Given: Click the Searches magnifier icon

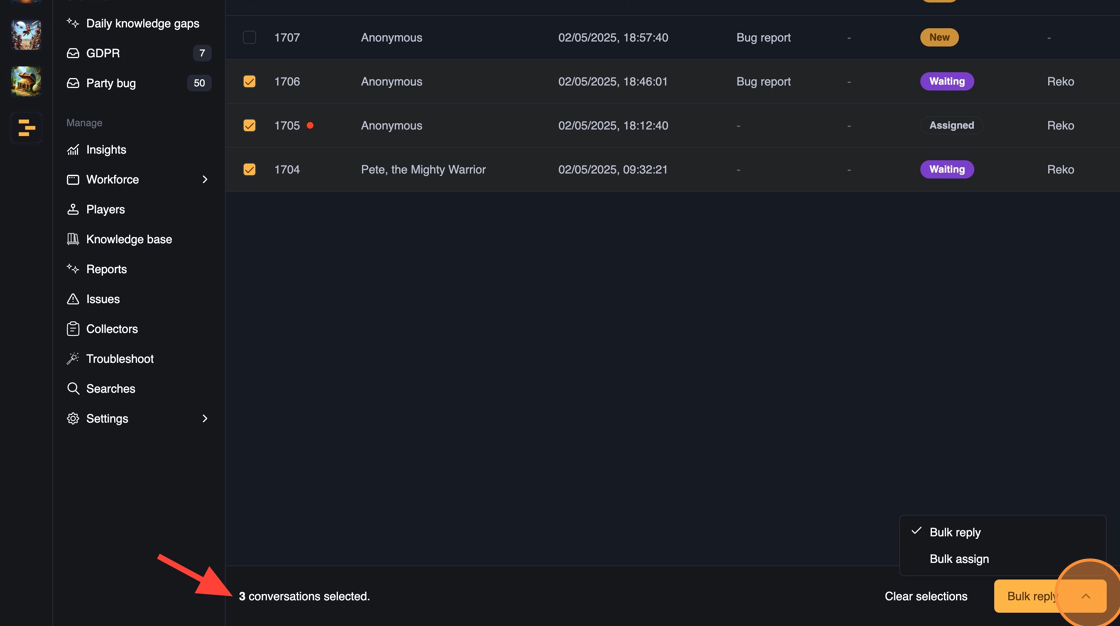Looking at the screenshot, I should pos(73,389).
